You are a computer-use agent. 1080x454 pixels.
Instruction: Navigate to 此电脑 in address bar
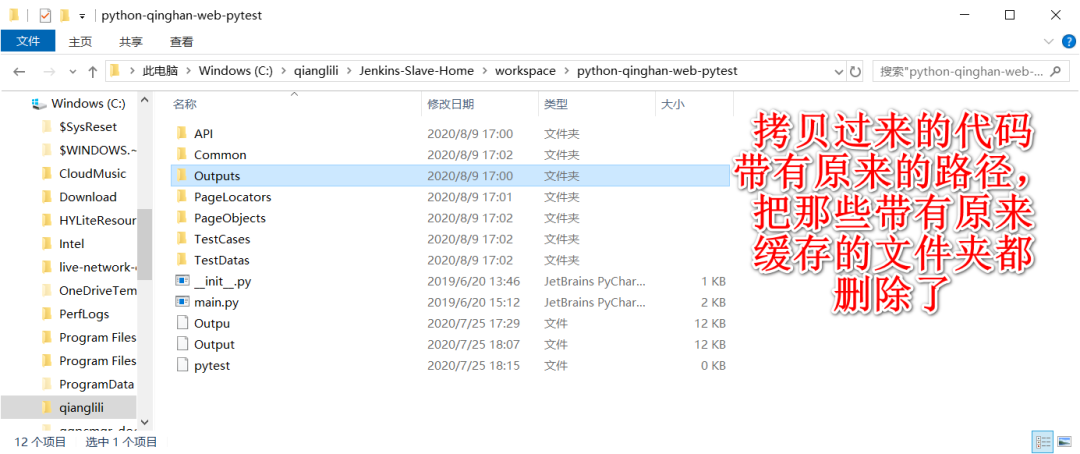click(160, 70)
